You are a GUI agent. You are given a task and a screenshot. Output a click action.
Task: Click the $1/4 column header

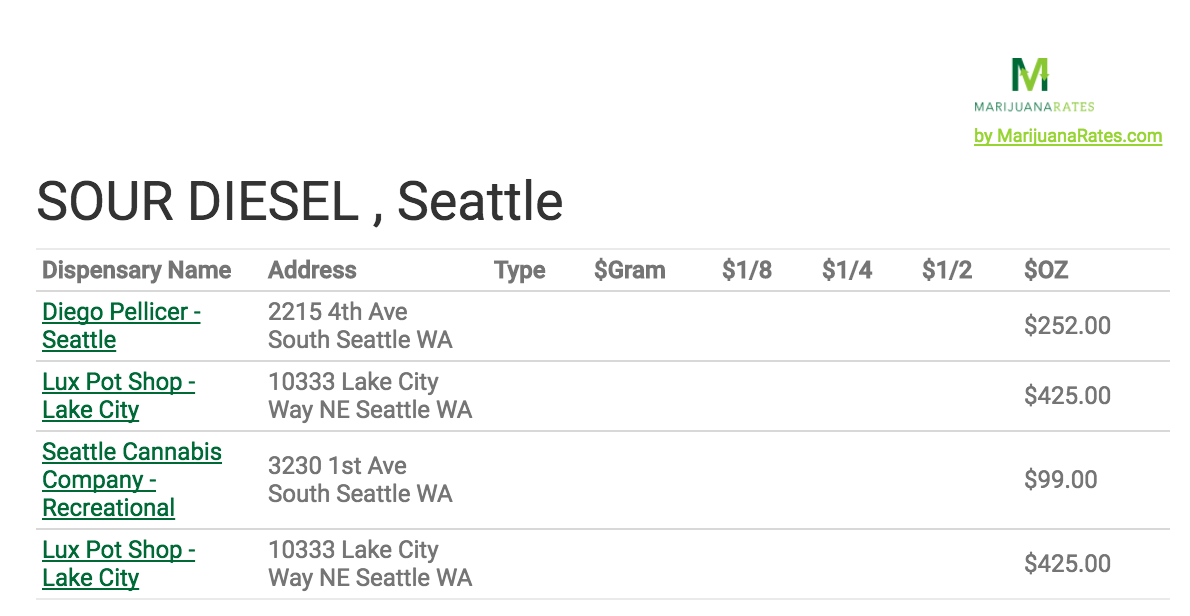(847, 270)
